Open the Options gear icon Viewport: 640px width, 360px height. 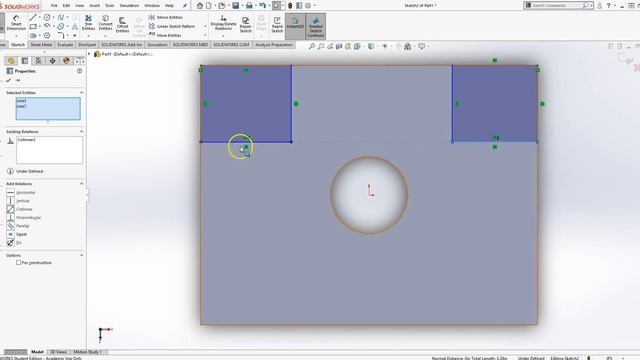point(308,6)
